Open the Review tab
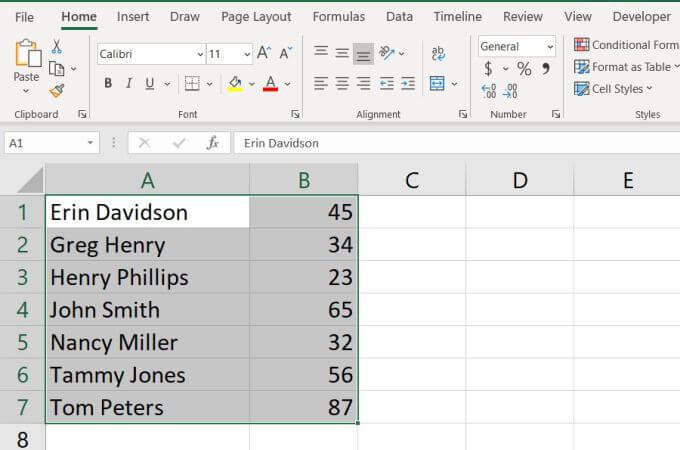Screen dimensions: 680x450 coord(523,17)
